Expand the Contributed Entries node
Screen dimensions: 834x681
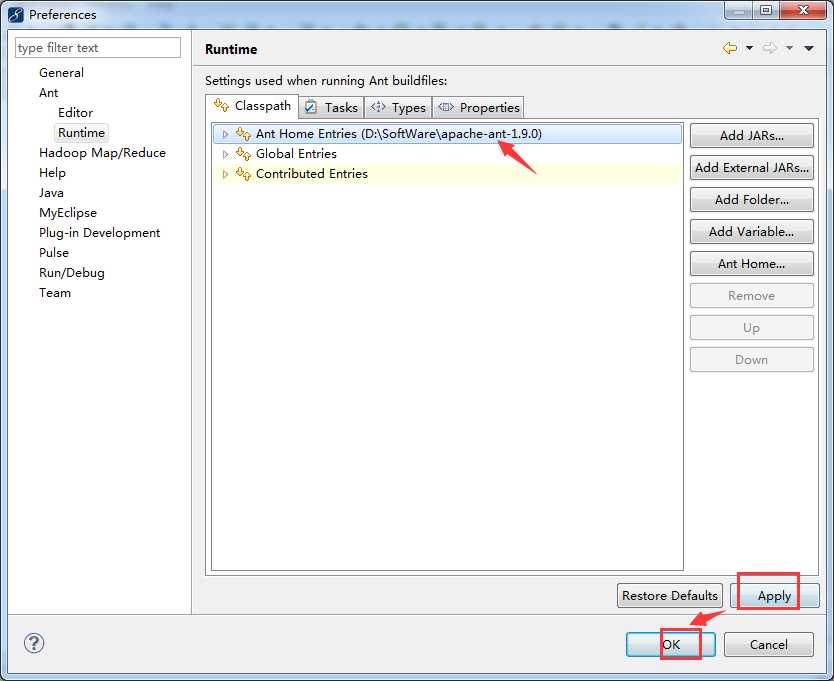pos(225,174)
